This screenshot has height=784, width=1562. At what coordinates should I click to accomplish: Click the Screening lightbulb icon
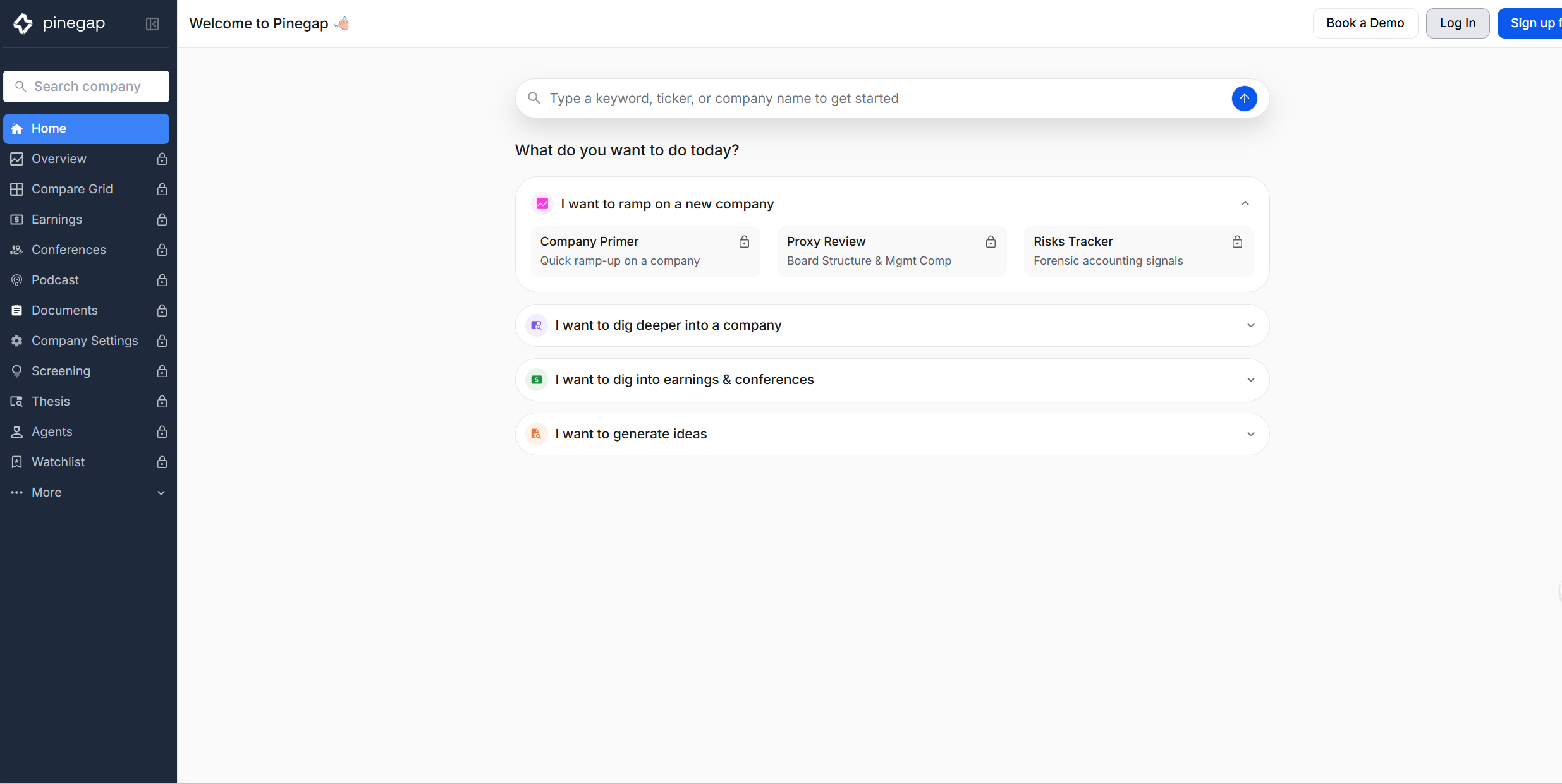point(17,371)
